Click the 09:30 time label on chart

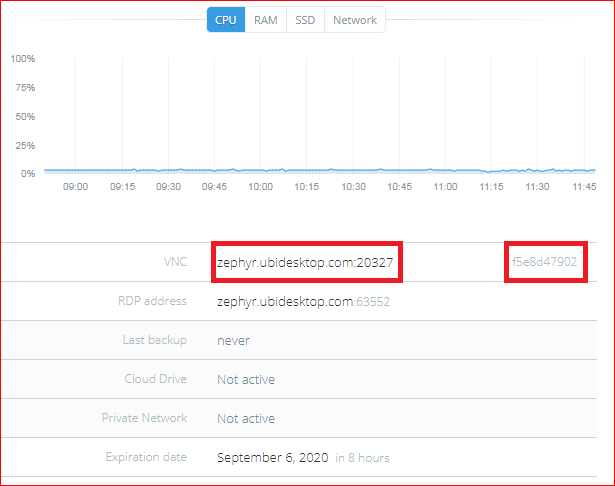pyautogui.click(x=168, y=187)
